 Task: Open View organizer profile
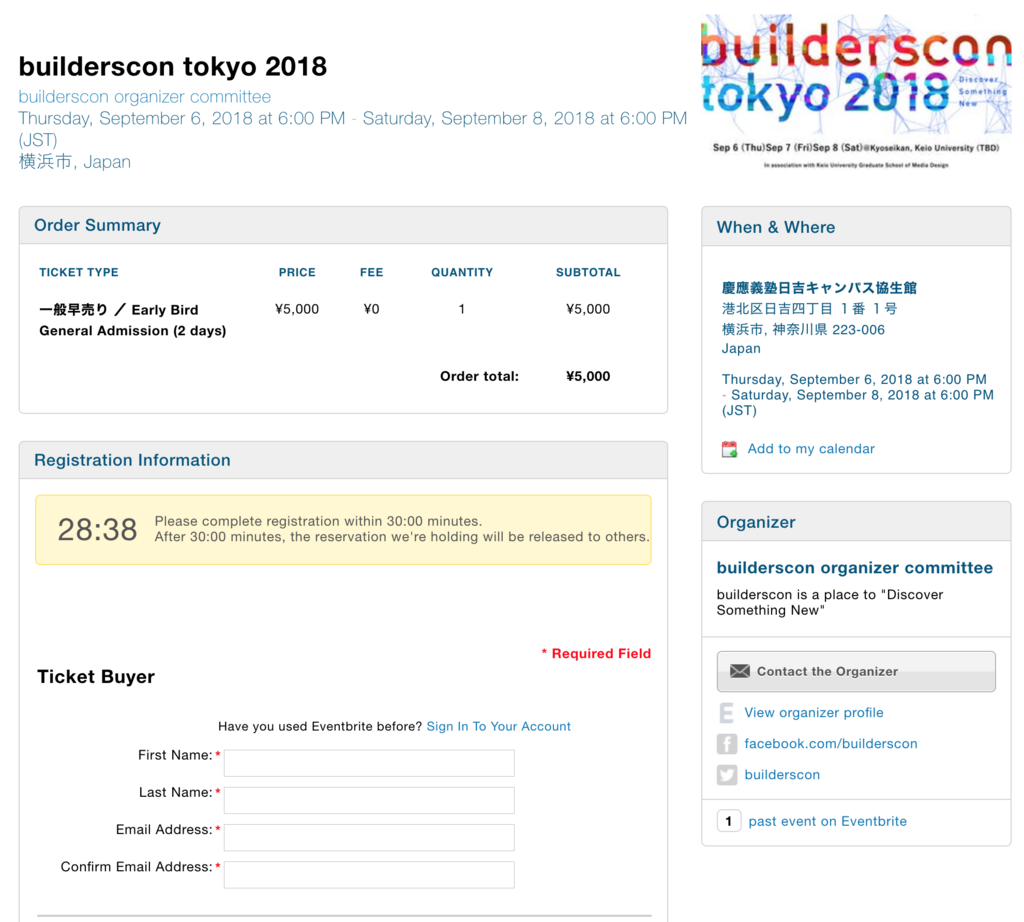click(x=813, y=712)
